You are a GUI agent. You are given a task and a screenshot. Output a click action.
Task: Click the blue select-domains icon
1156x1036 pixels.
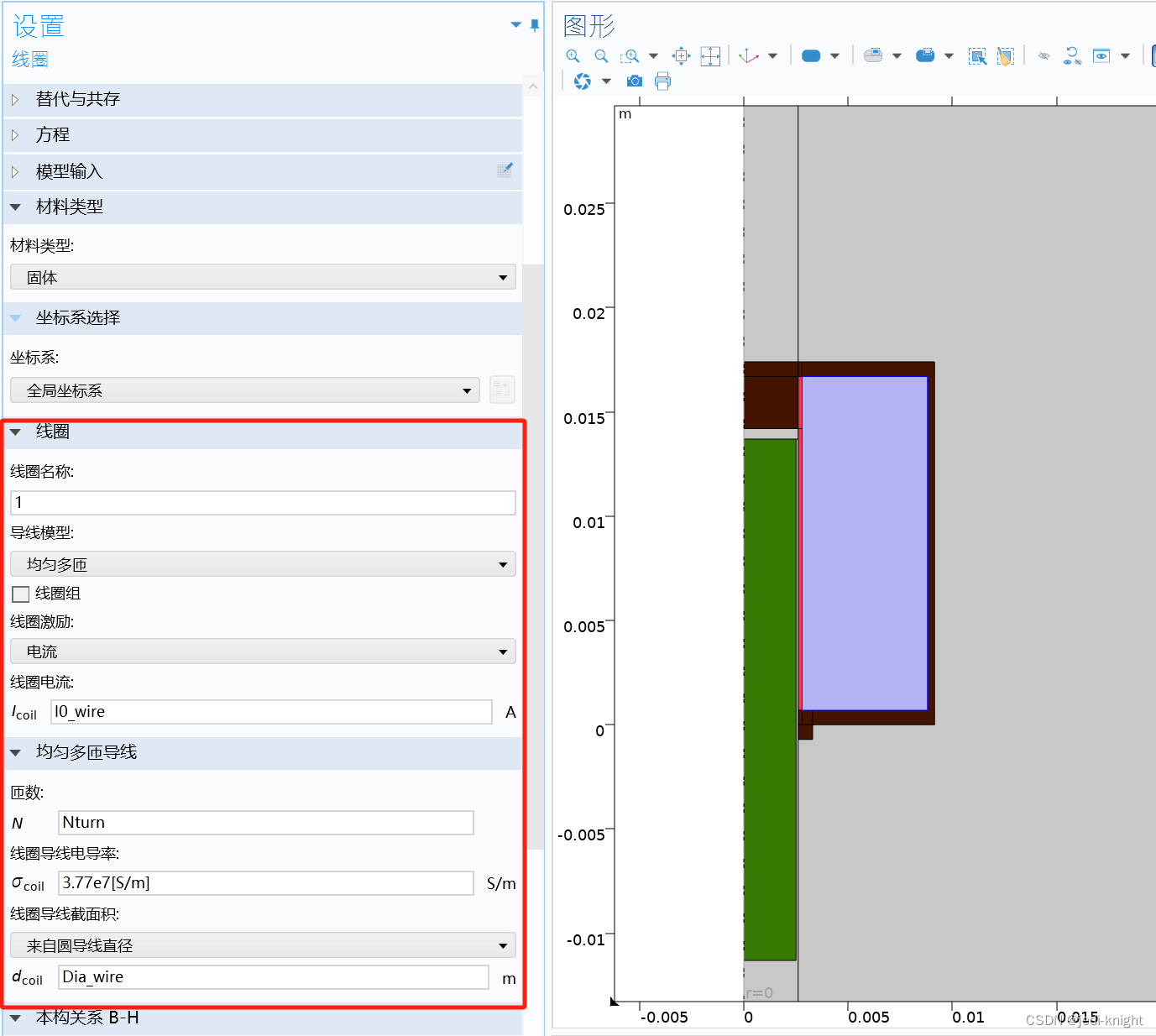925,56
